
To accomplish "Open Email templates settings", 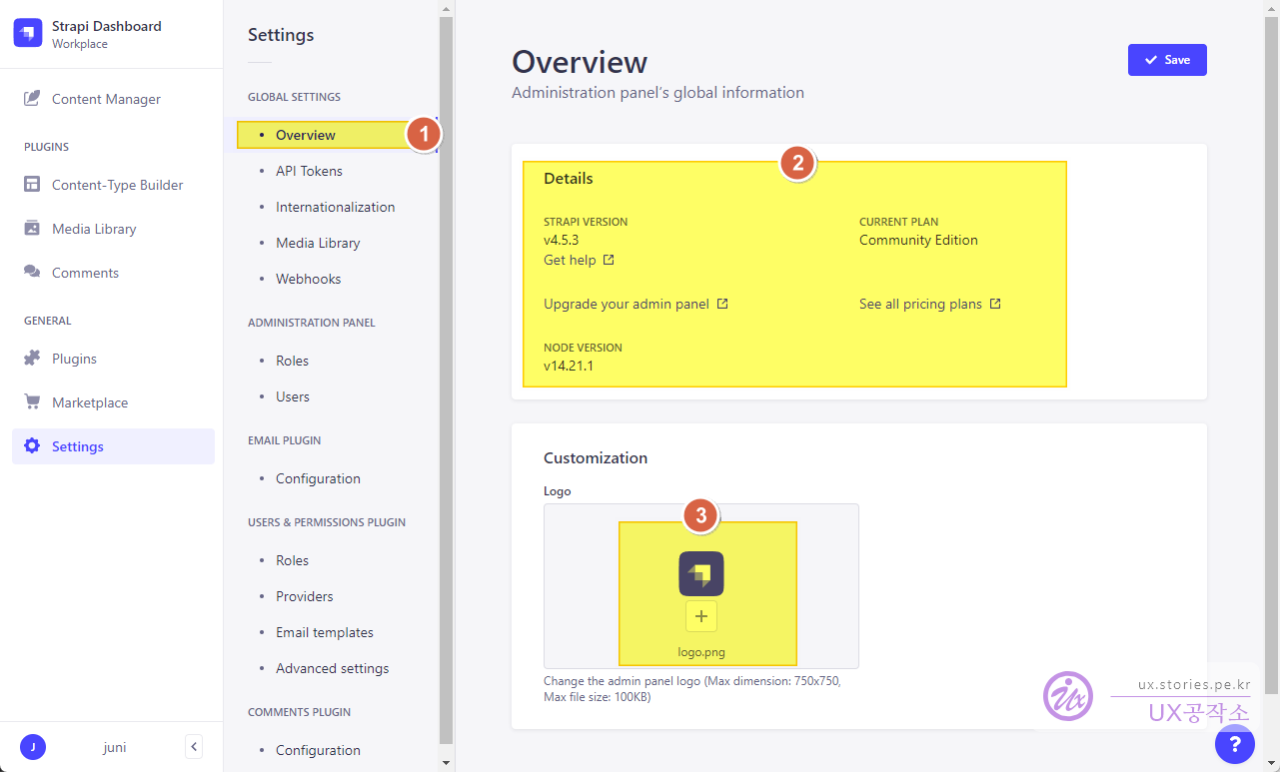I will (325, 633).
